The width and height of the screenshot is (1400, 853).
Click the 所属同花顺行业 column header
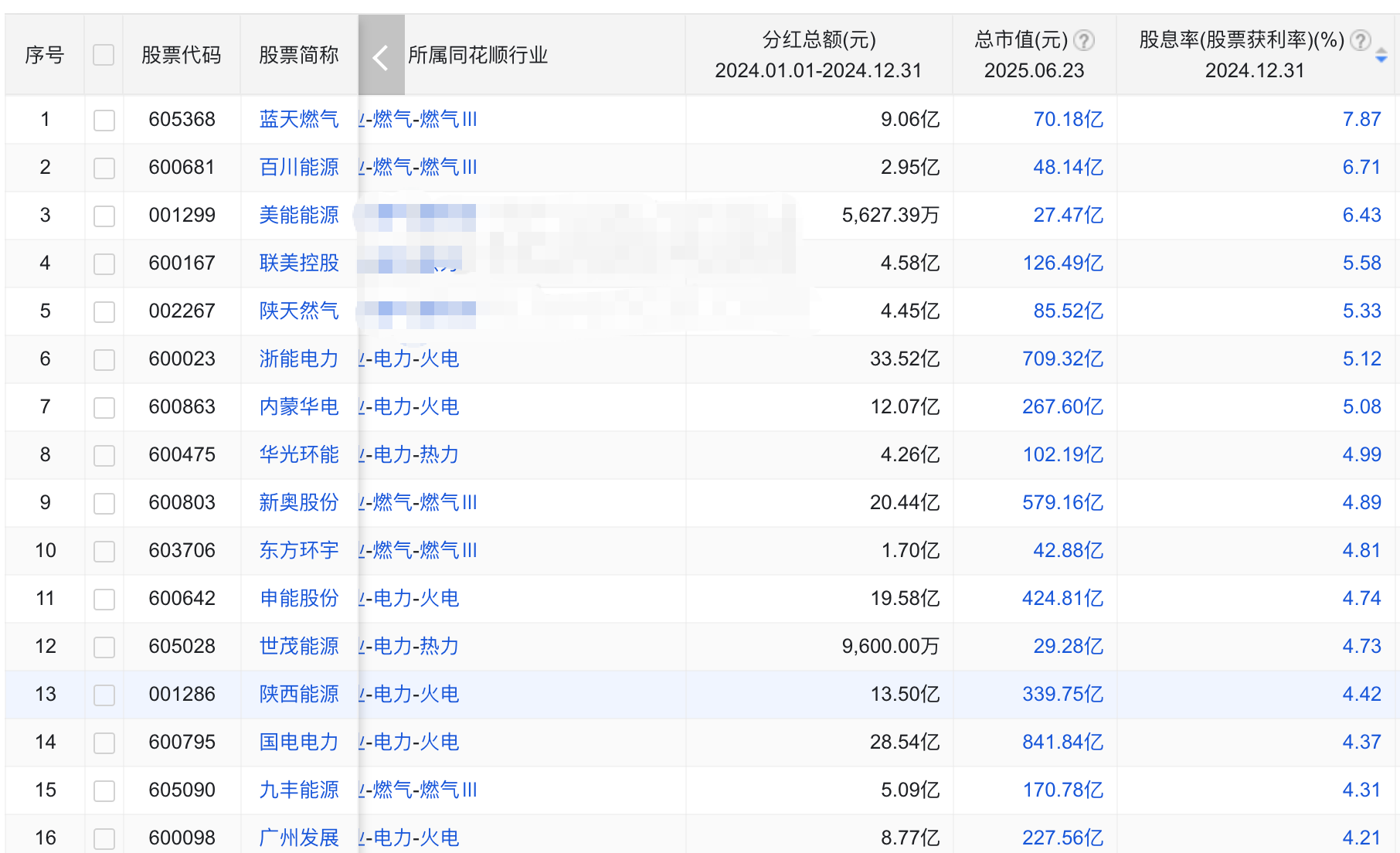point(477,55)
